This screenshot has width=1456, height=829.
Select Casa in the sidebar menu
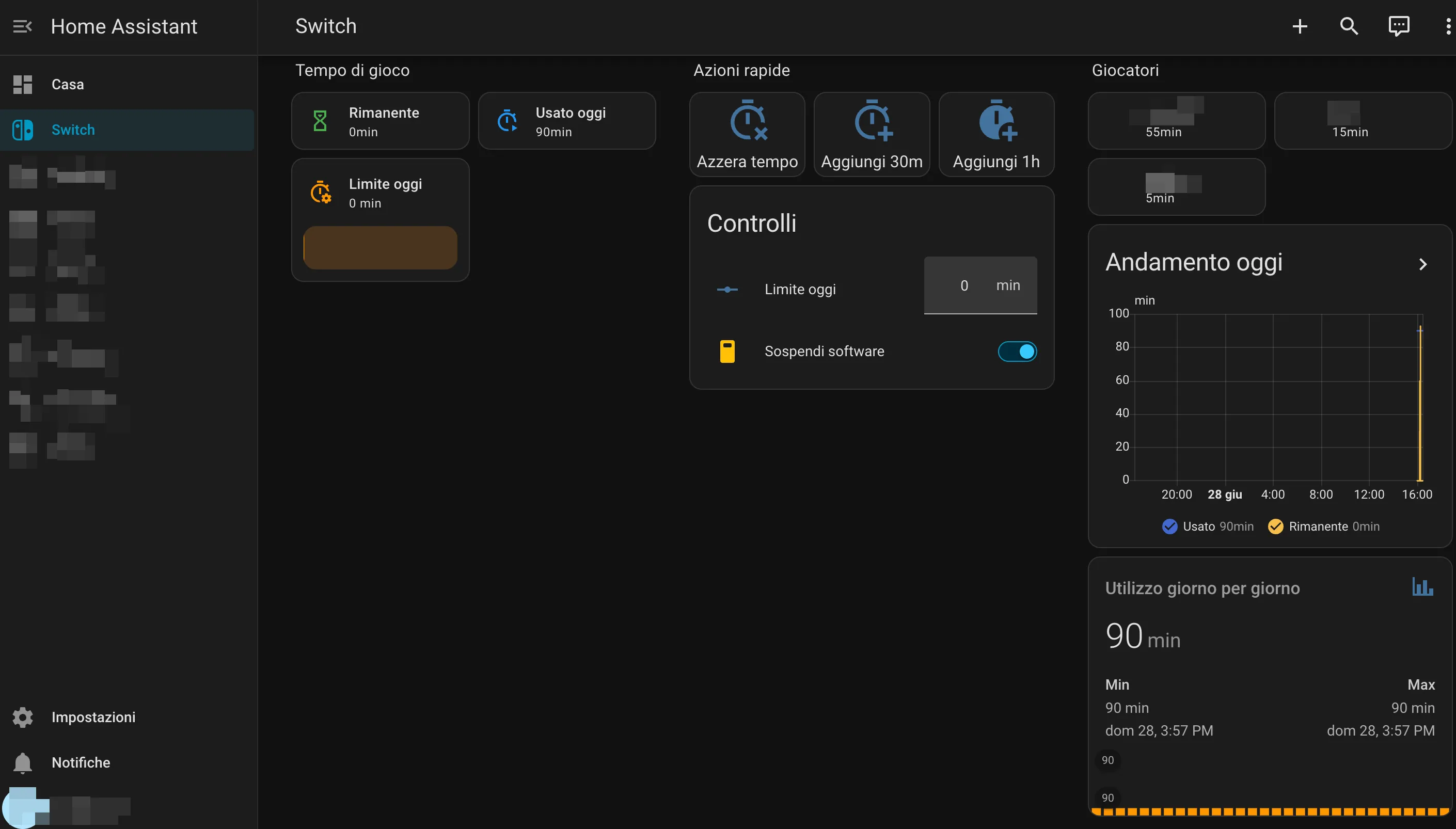click(128, 84)
